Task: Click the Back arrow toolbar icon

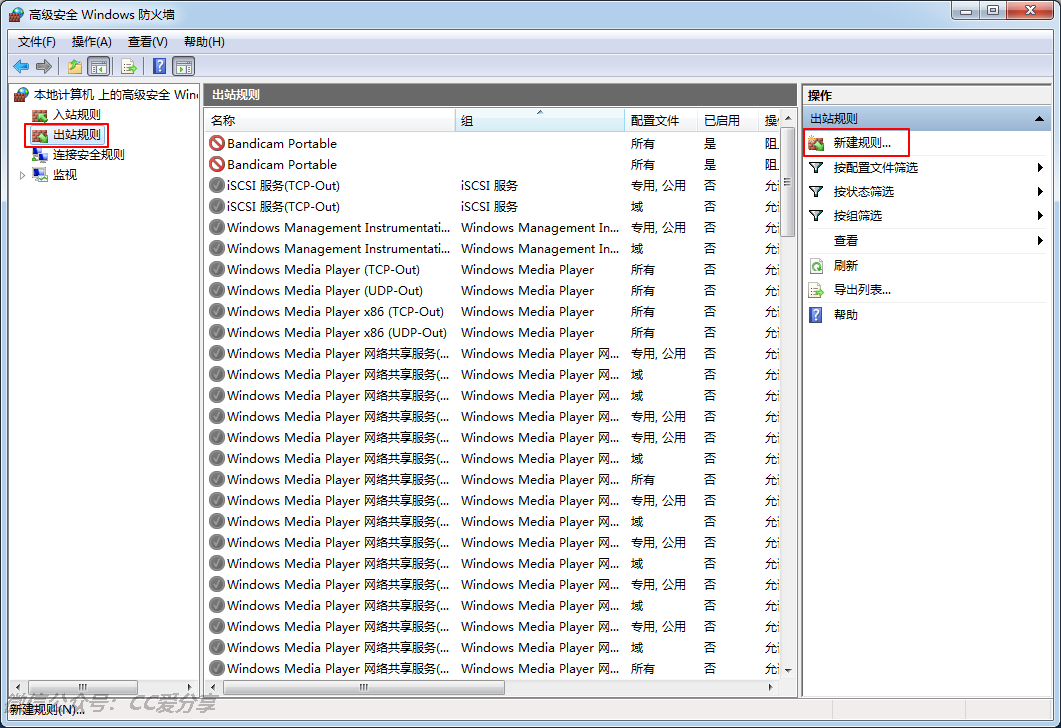Action: tap(21, 66)
